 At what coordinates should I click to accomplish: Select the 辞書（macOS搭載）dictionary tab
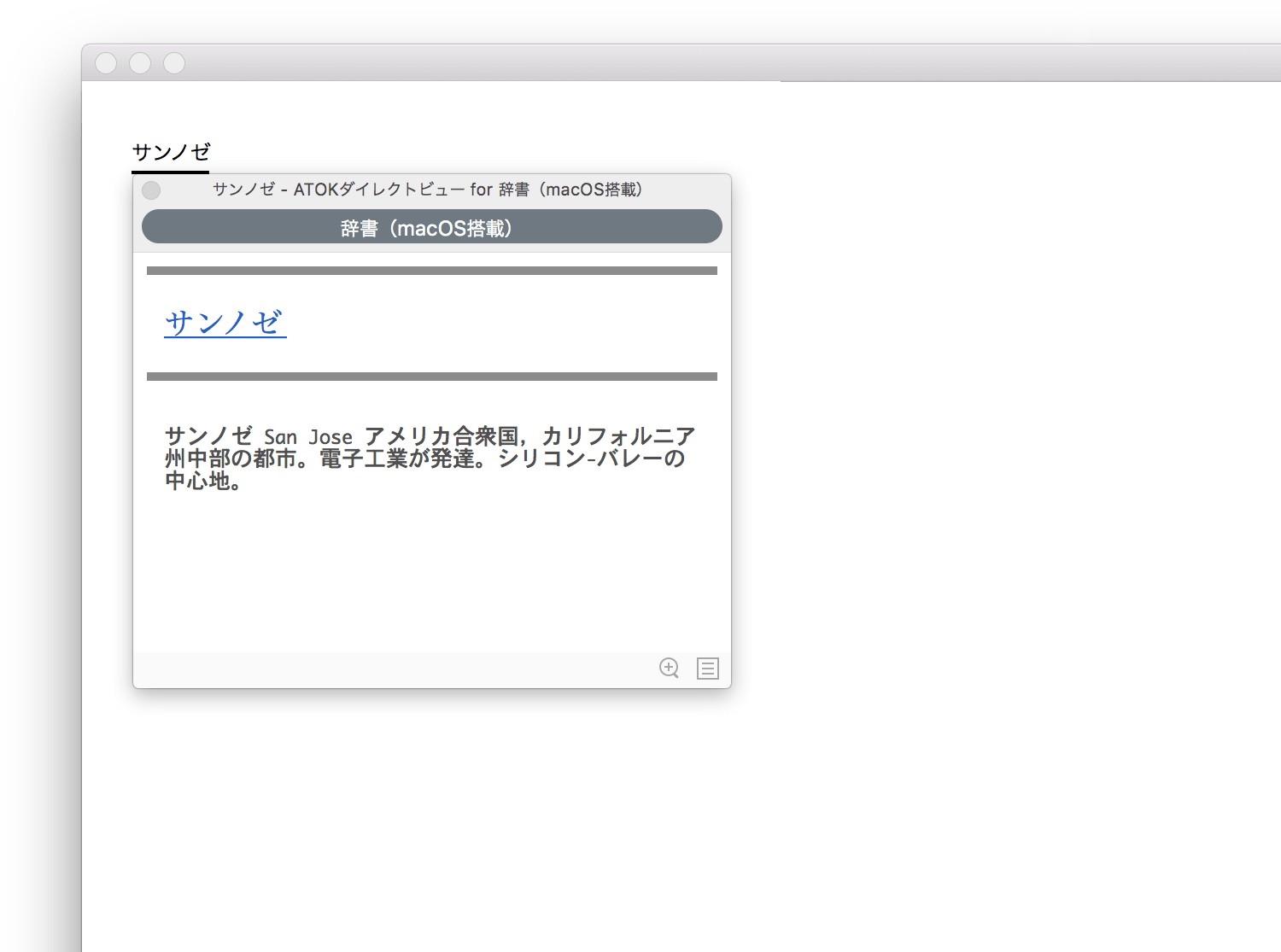pyautogui.click(x=432, y=227)
